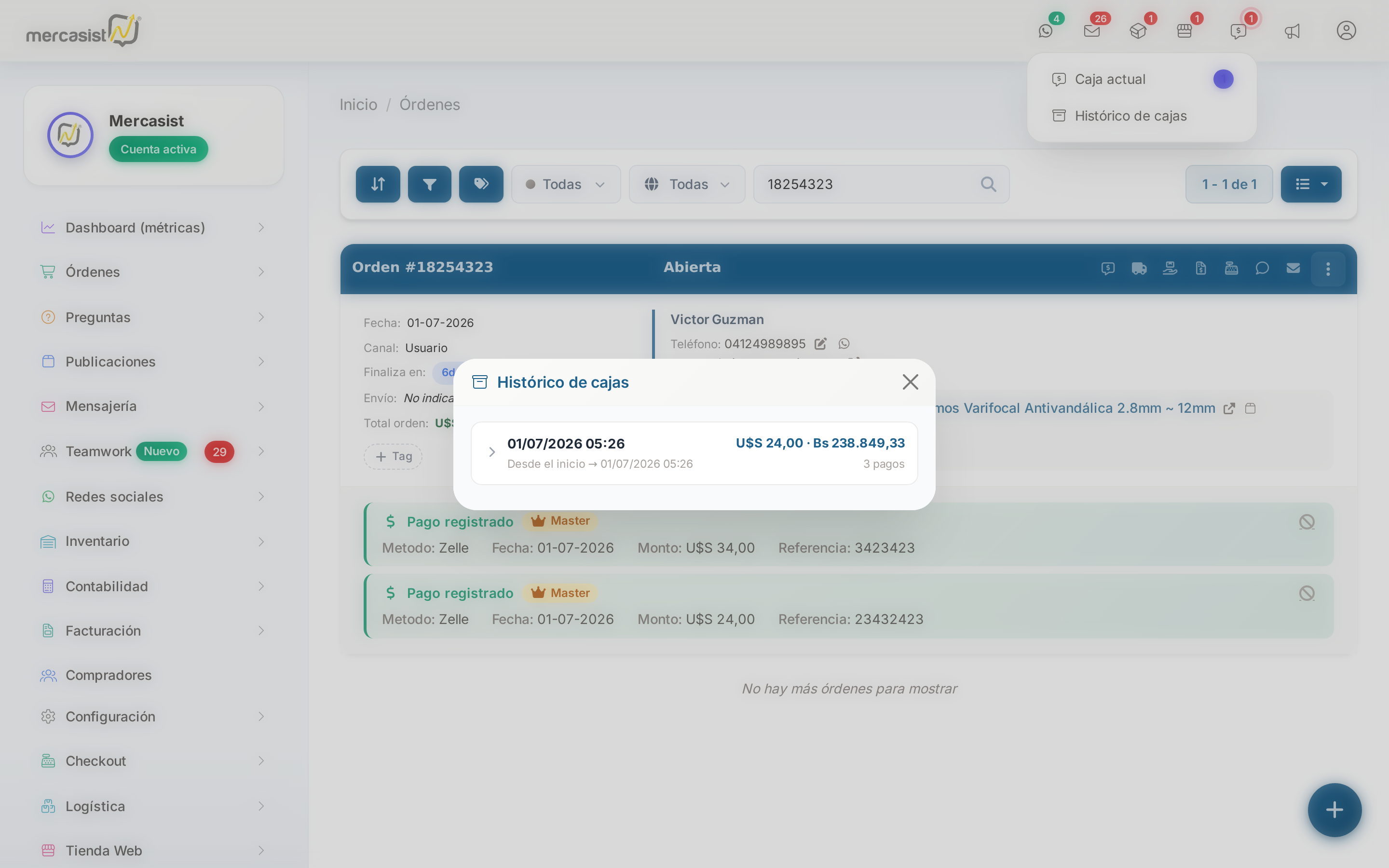Void the U$S 34,00 Zelle payment
Viewport: 1389px width, 868px height.
pos(1307,522)
